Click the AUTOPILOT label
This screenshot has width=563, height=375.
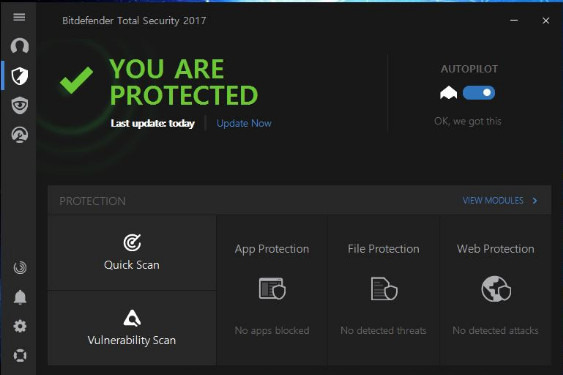point(469,69)
